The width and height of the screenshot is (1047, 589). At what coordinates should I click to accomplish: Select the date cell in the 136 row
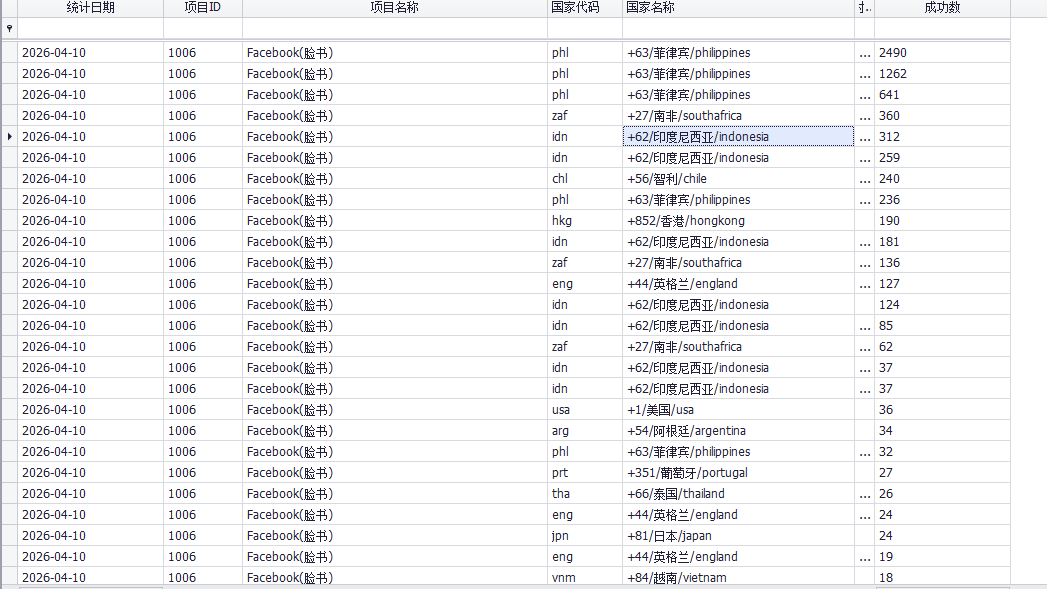tap(90, 262)
